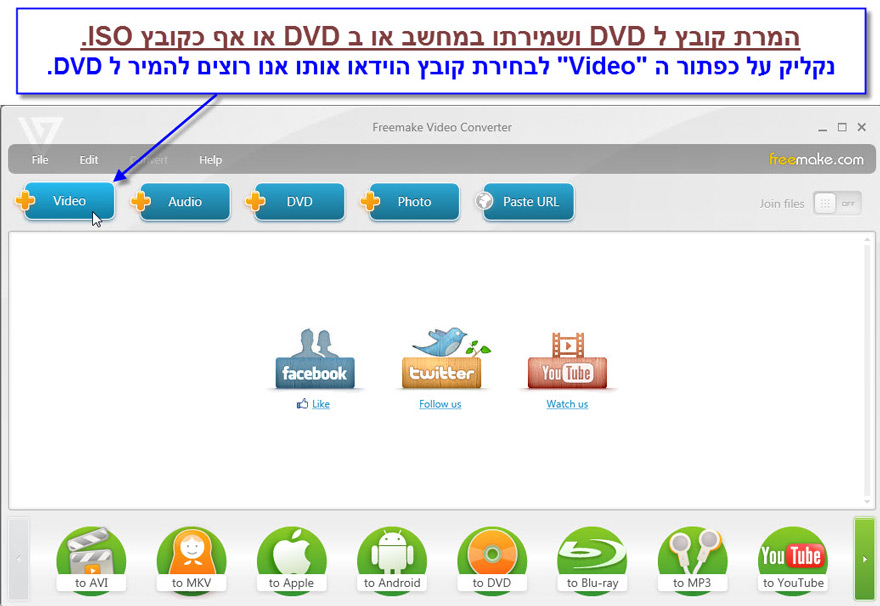
Task: Click the thumbs-up icon beside Like
Action: tap(302, 403)
